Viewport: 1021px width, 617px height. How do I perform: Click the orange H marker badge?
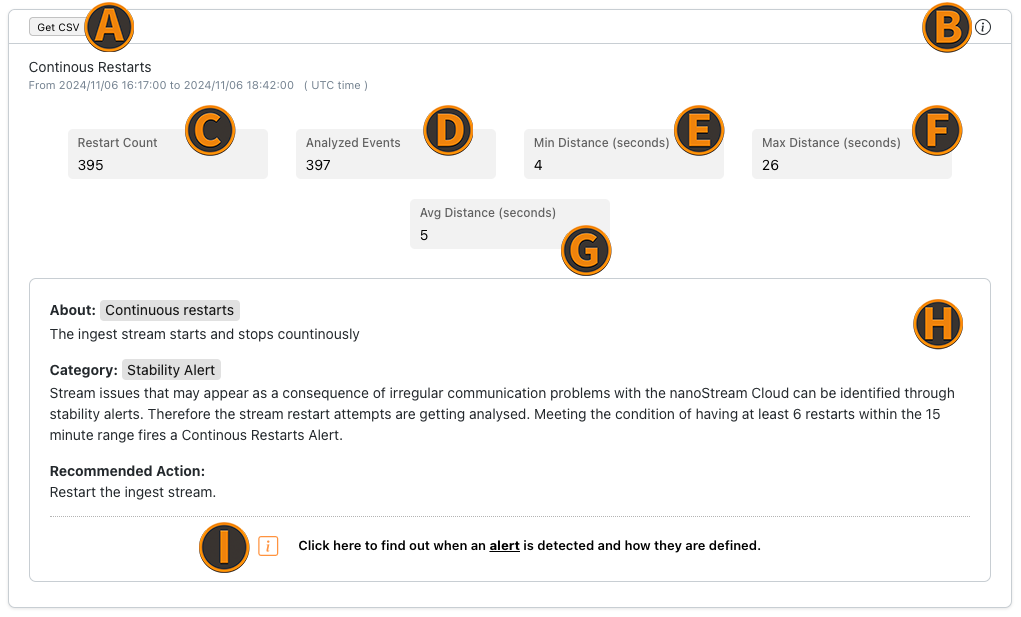(938, 324)
